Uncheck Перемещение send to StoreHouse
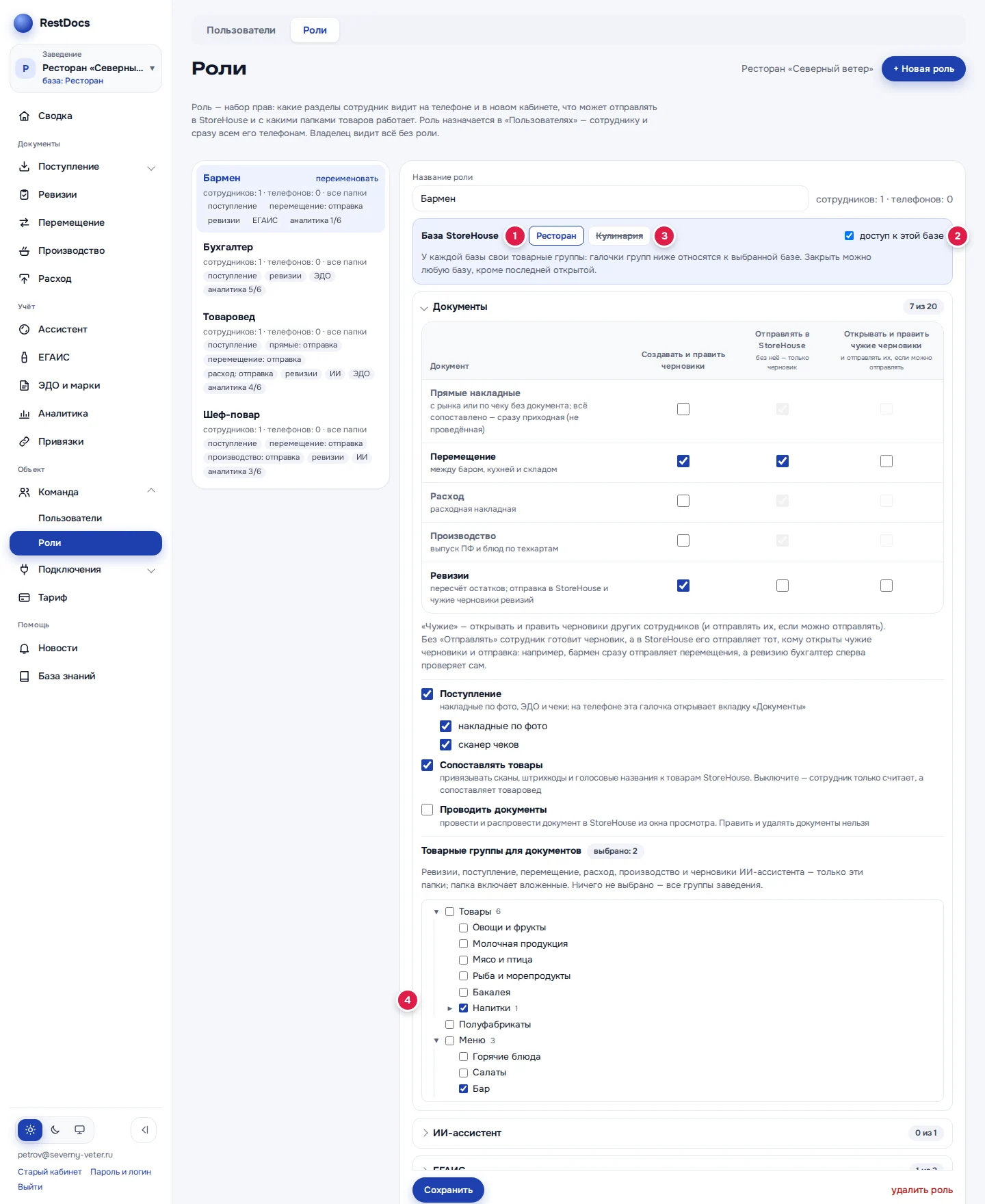 (x=783, y=461)
